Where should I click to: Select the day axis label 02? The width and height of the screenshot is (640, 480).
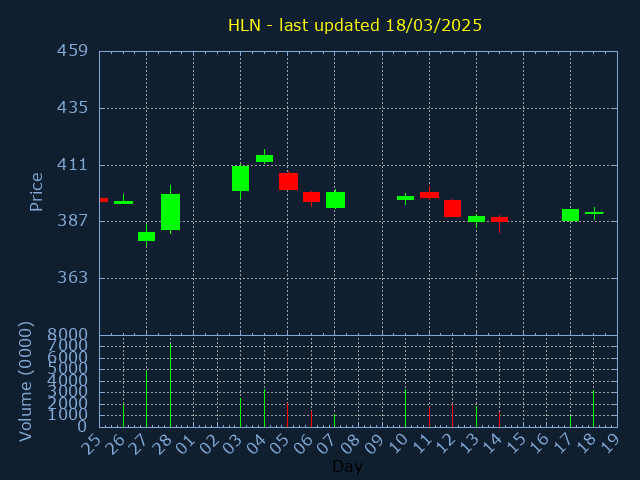pyautogui.click(x=209, y=444)
